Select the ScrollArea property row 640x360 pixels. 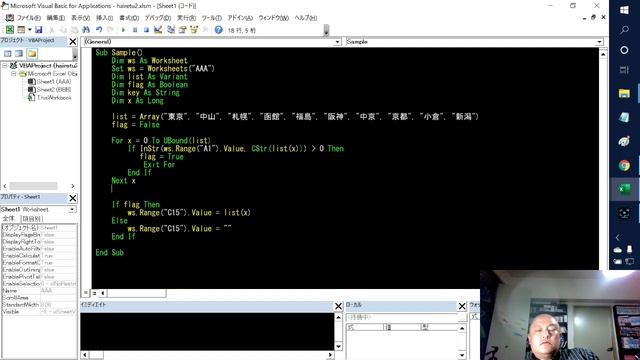39,298
